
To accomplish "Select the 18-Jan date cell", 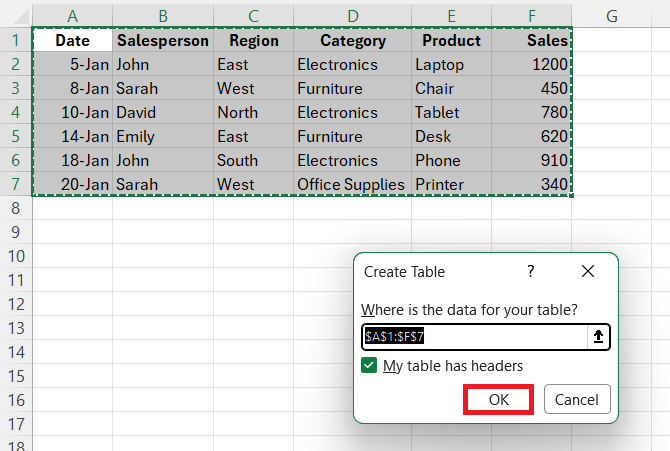I will point(72,160).
